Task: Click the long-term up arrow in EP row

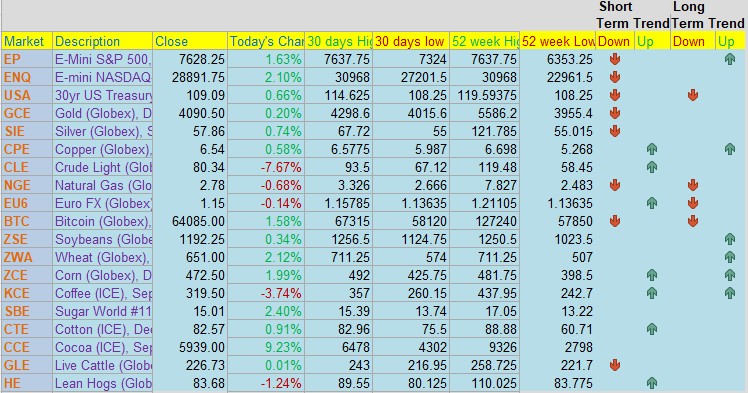Action: click(729, 59)
